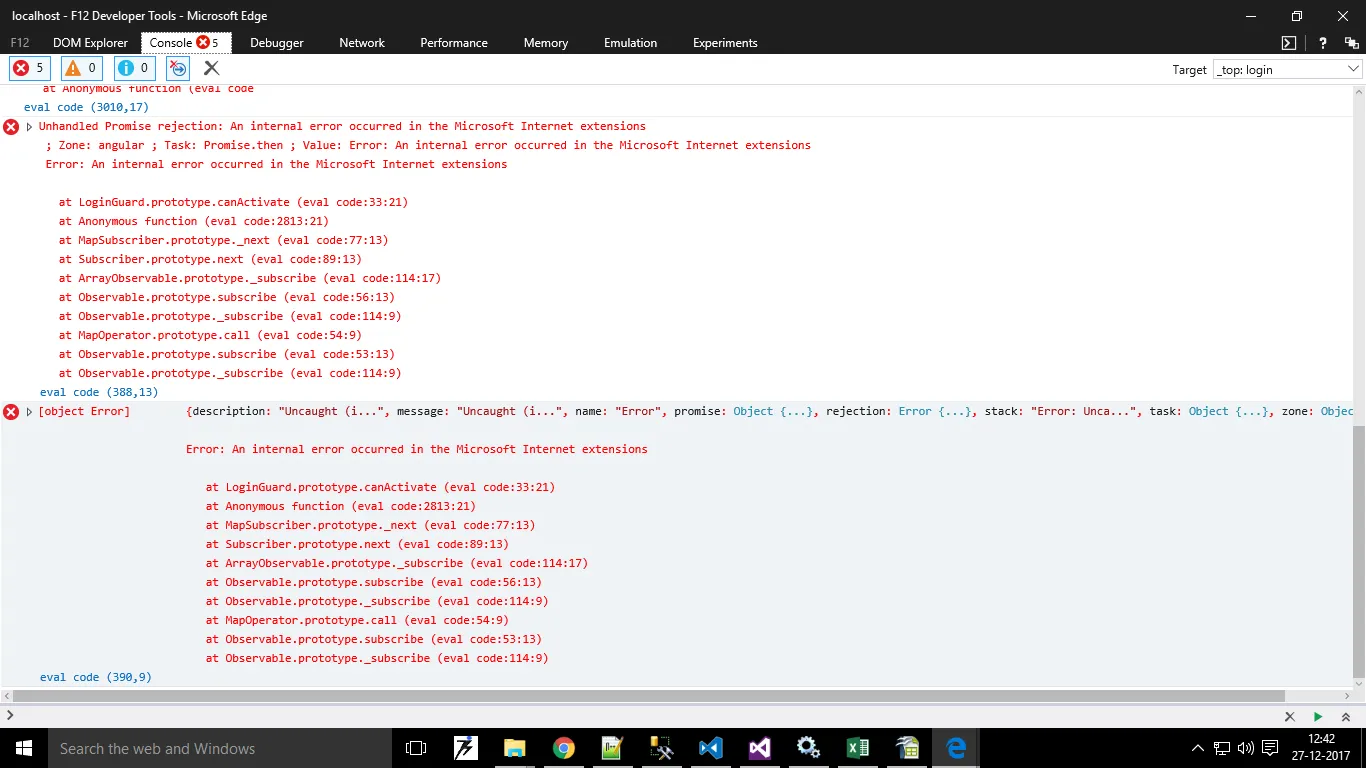Click the console command input line
The image size is (1366, 768).
click(x=640, y=716)
